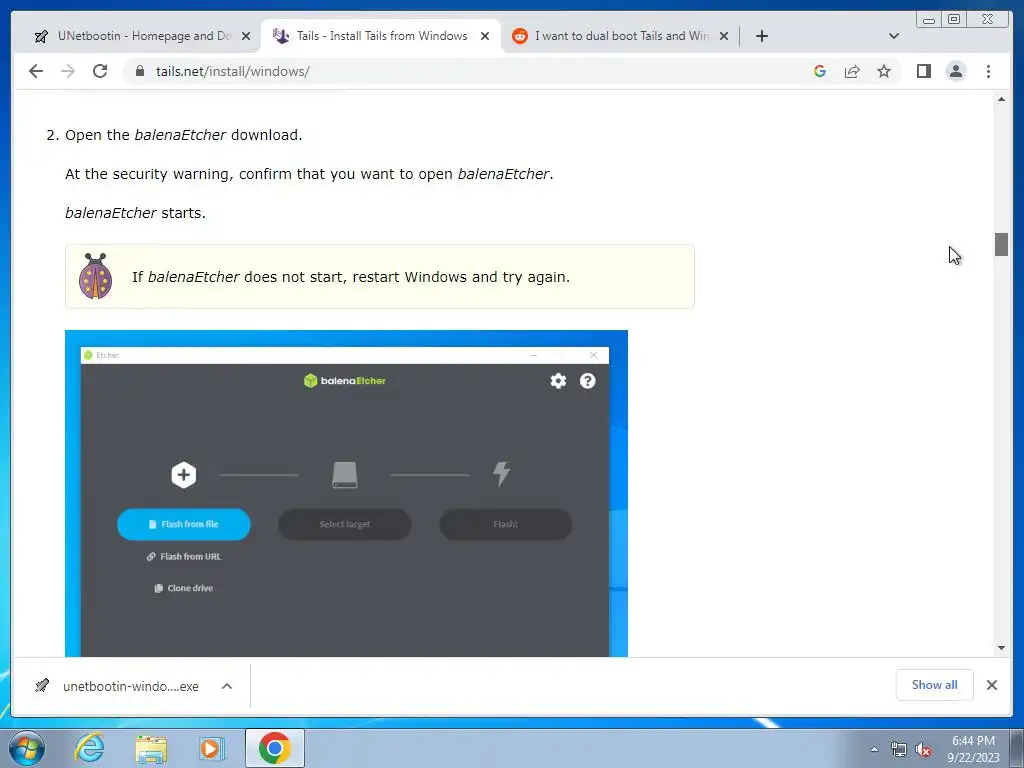This screenshot has width=1024, height=768.
Task: Open Windows Explorer file manager
Action: point(151,748)
